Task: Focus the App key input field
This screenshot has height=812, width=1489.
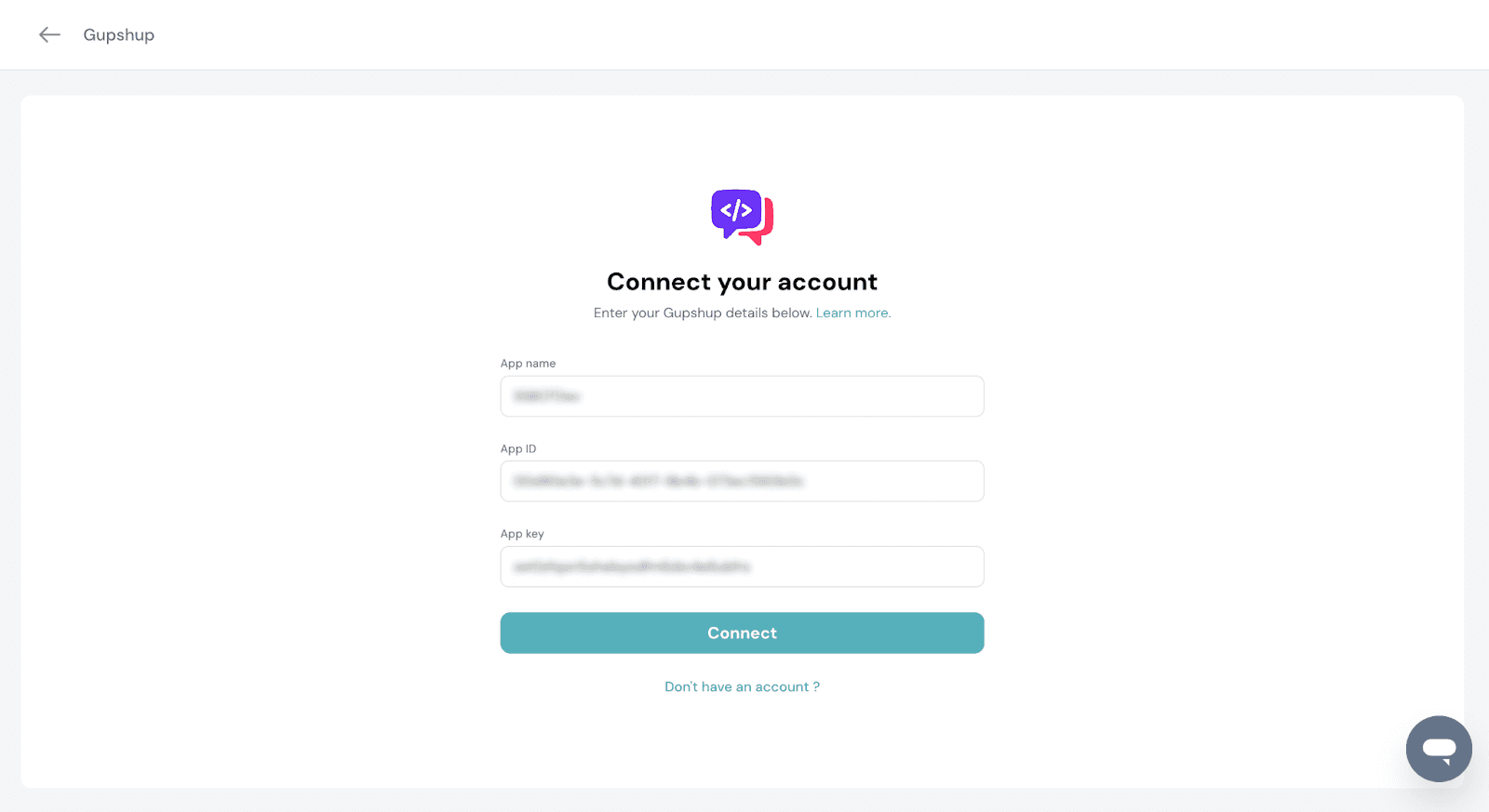Action: pyautogui.click(x=742, y=567)
